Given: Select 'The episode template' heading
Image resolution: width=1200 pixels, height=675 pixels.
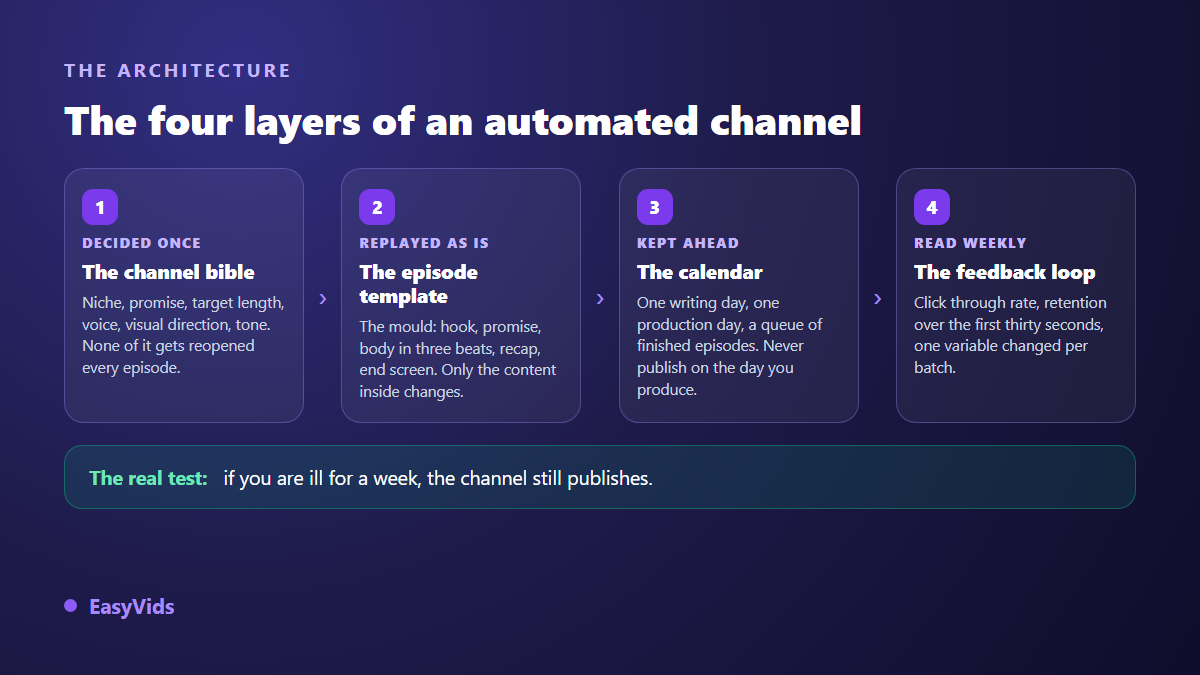Looking at the screenshot, I should 418,284.
